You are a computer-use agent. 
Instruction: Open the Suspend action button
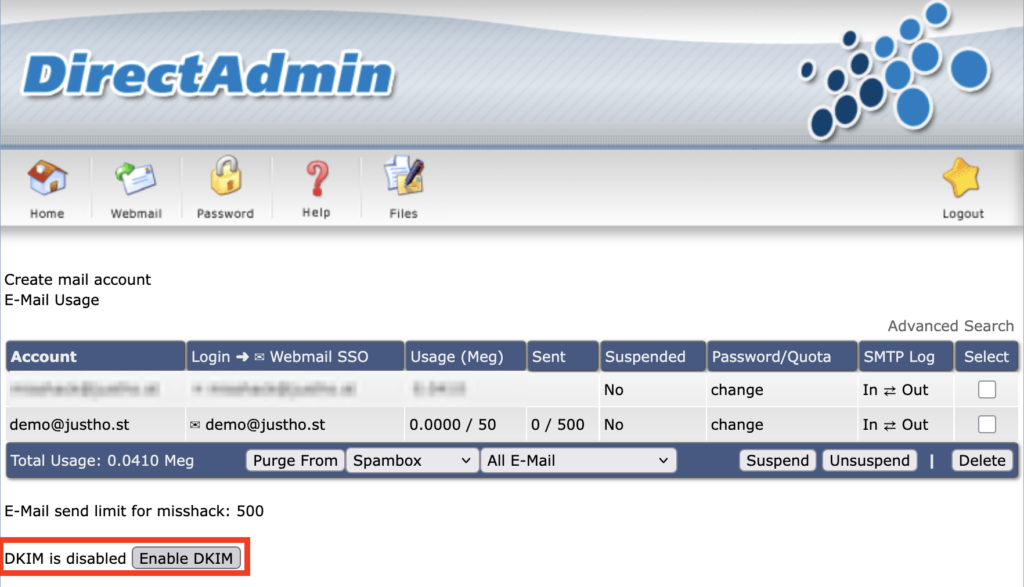777,460
